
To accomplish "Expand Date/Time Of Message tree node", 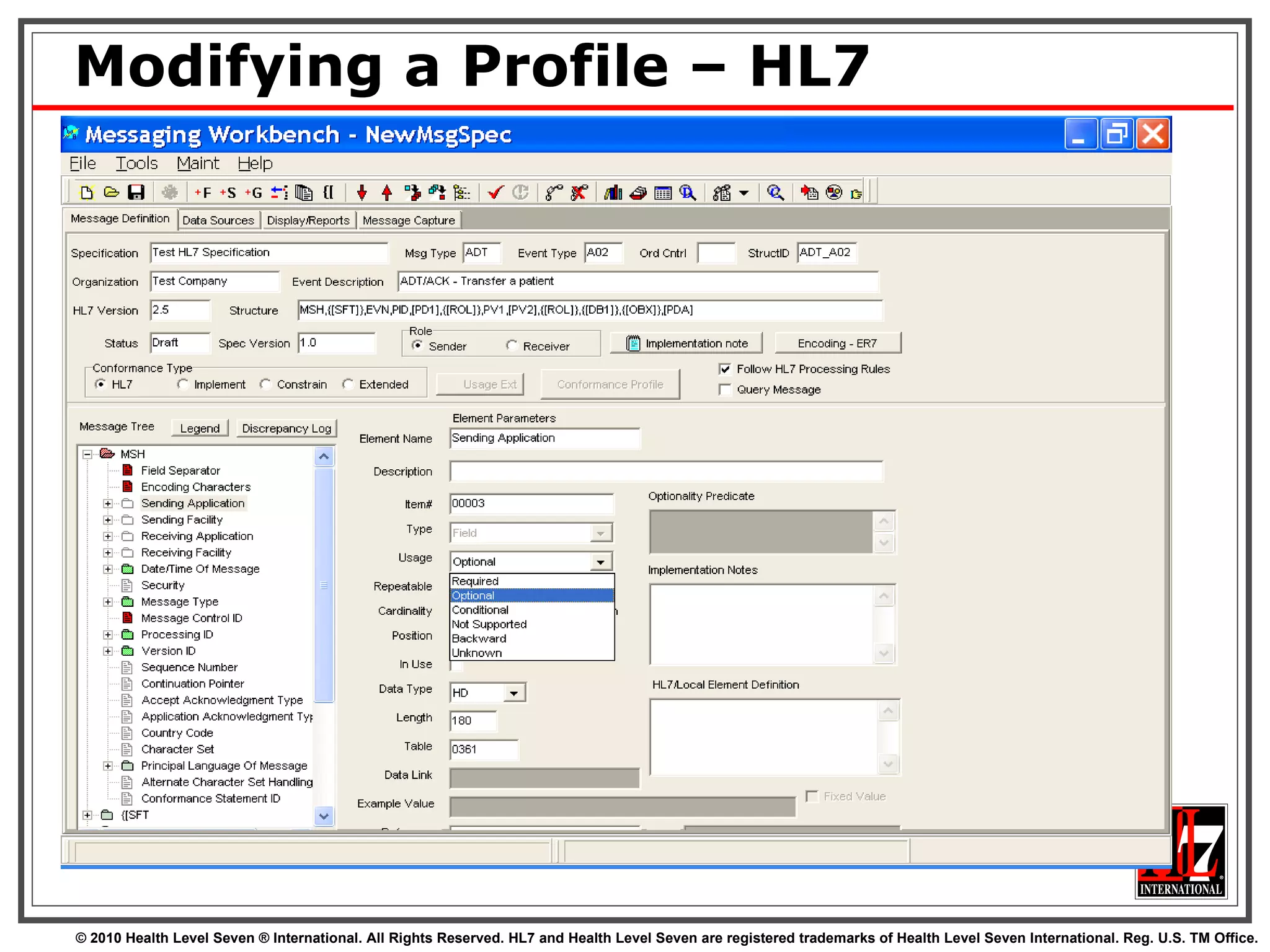I will point(108,569).
